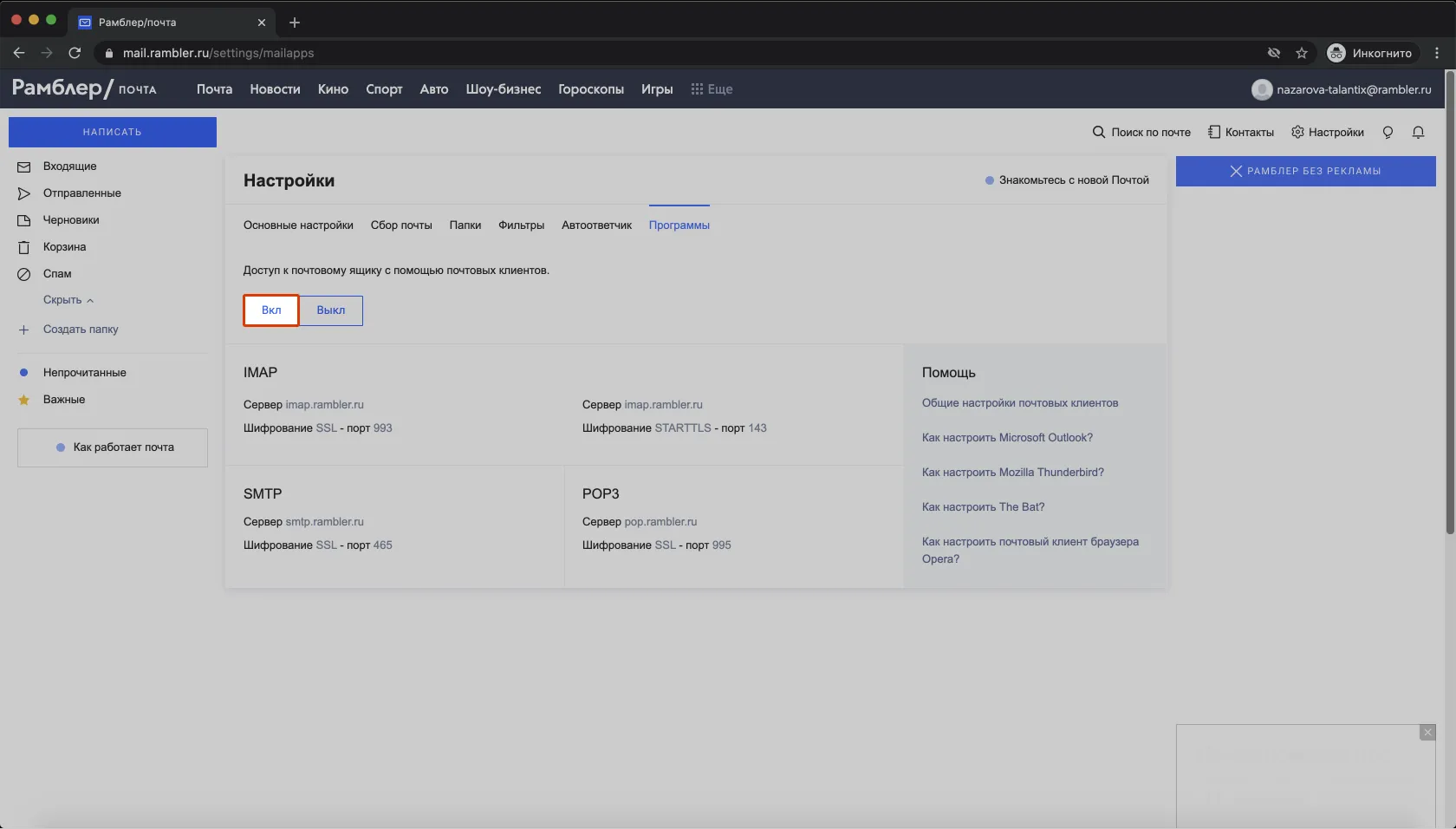Click the lock icon in address bar
Viewport: 1456px width, 829px height.
click(108, 54)
